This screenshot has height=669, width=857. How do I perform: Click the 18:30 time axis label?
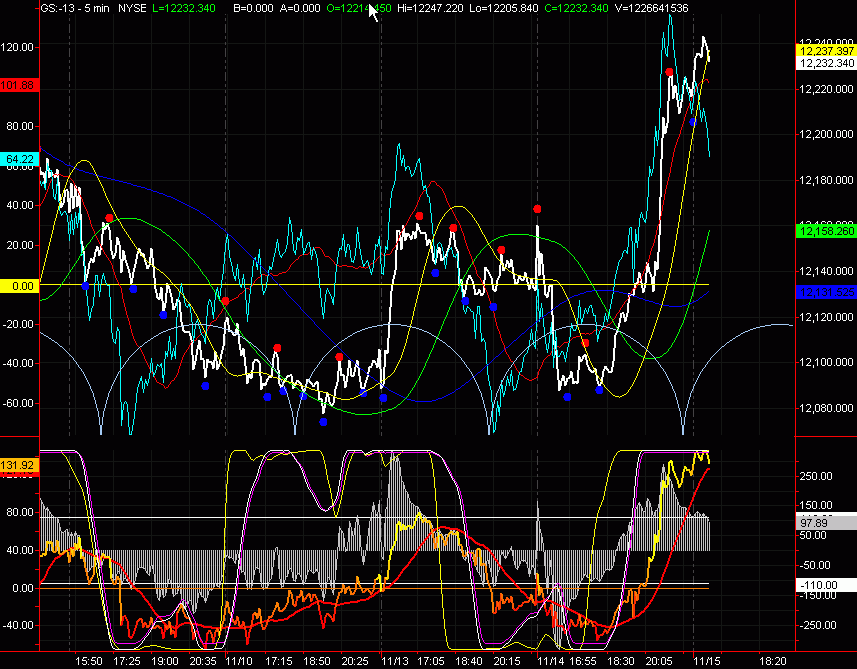pyautogui.click(x=621, y=661)
